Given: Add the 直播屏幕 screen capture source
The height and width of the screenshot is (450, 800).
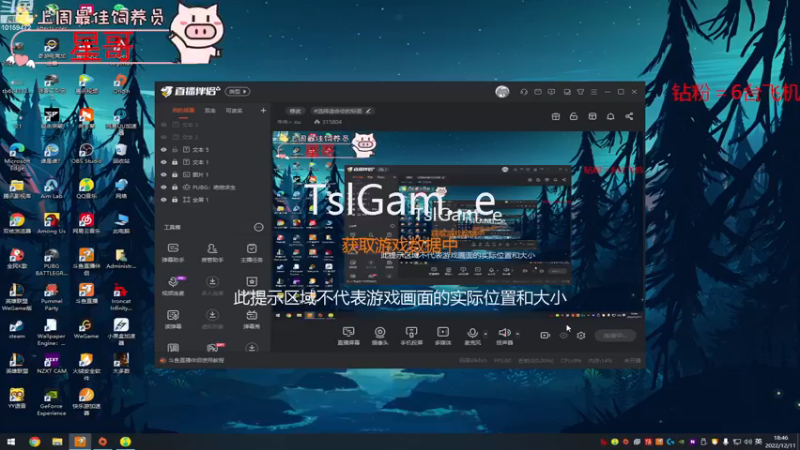Looking at the screenshot, I should [x=348, y=336].
